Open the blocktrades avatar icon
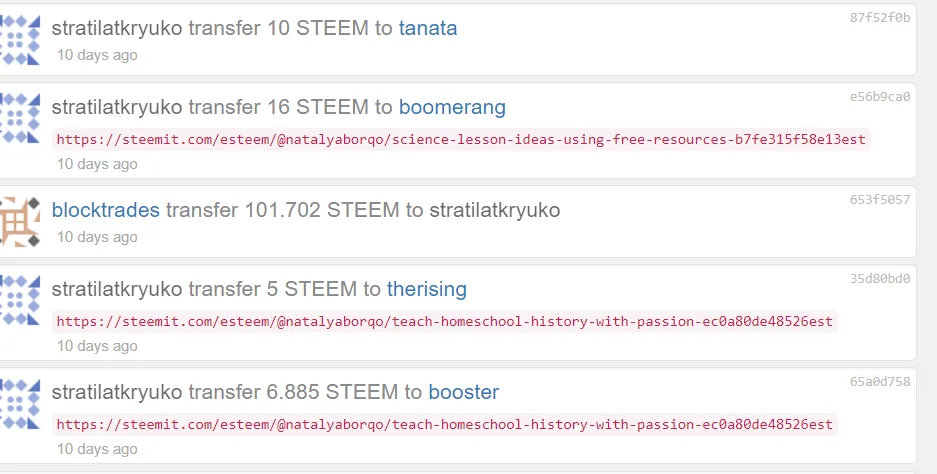Viewport: 937px width, 474px height. [x=20, y=222]
